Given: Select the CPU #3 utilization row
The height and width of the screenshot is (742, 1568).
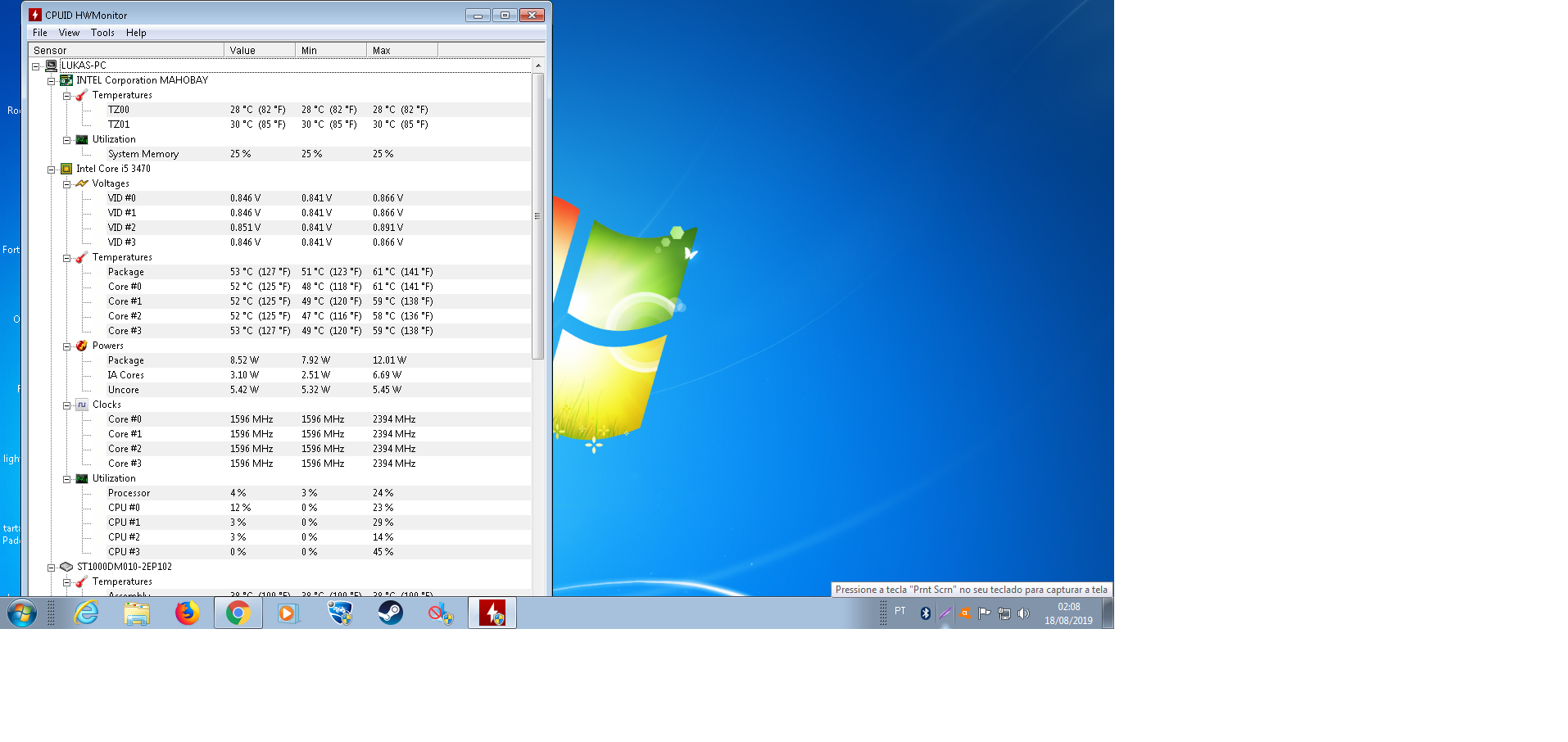Looking at the screenshot, I should tap(280, 552).
